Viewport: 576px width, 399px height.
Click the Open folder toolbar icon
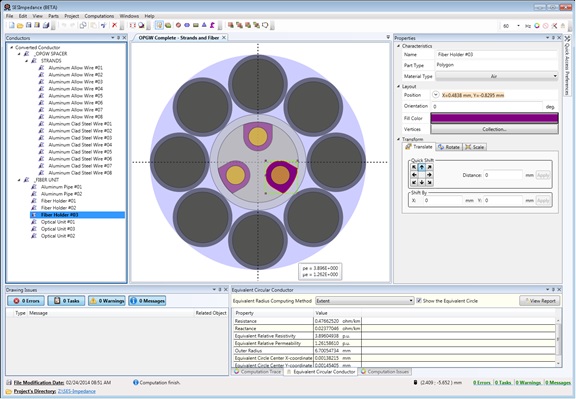[20, 25]
